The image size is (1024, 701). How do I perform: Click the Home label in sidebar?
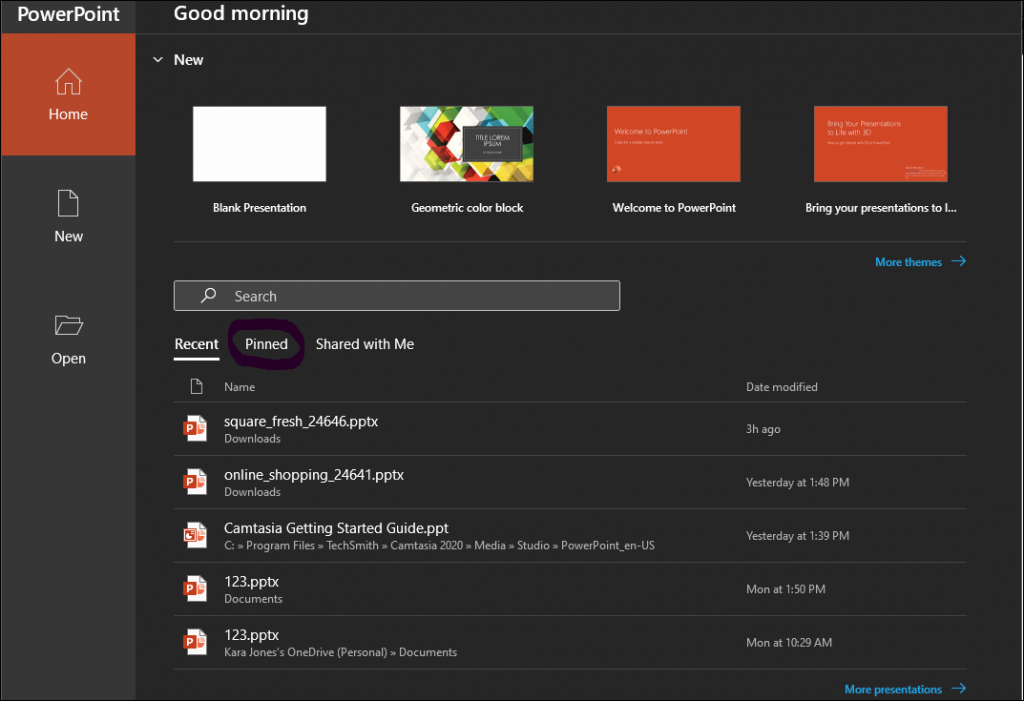point(68,114)
